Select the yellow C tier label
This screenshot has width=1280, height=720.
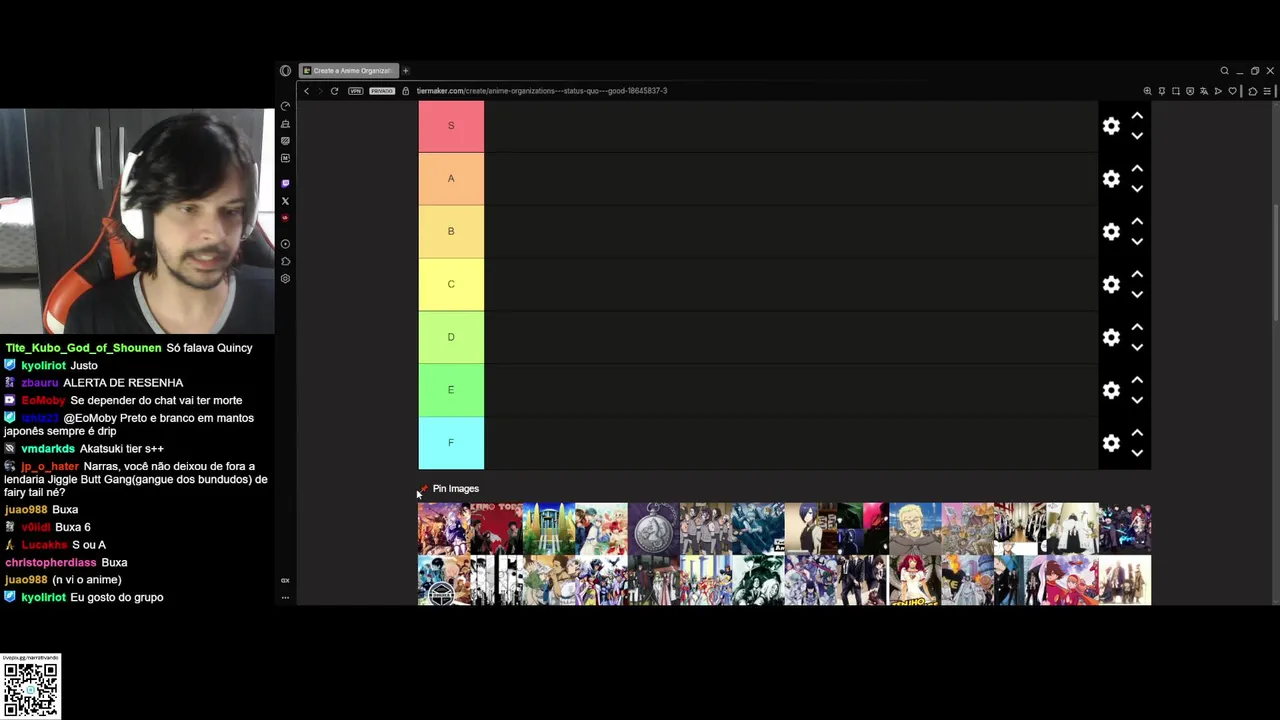[451, 285]
